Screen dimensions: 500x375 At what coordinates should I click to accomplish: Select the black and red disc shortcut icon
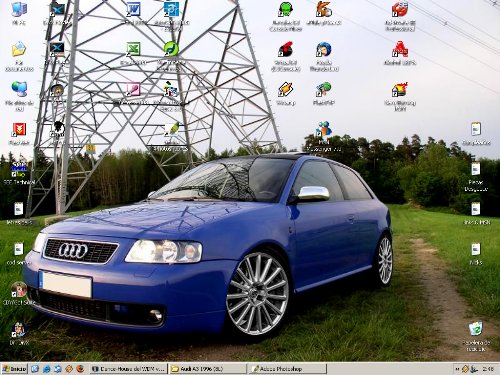pos(285,49)
